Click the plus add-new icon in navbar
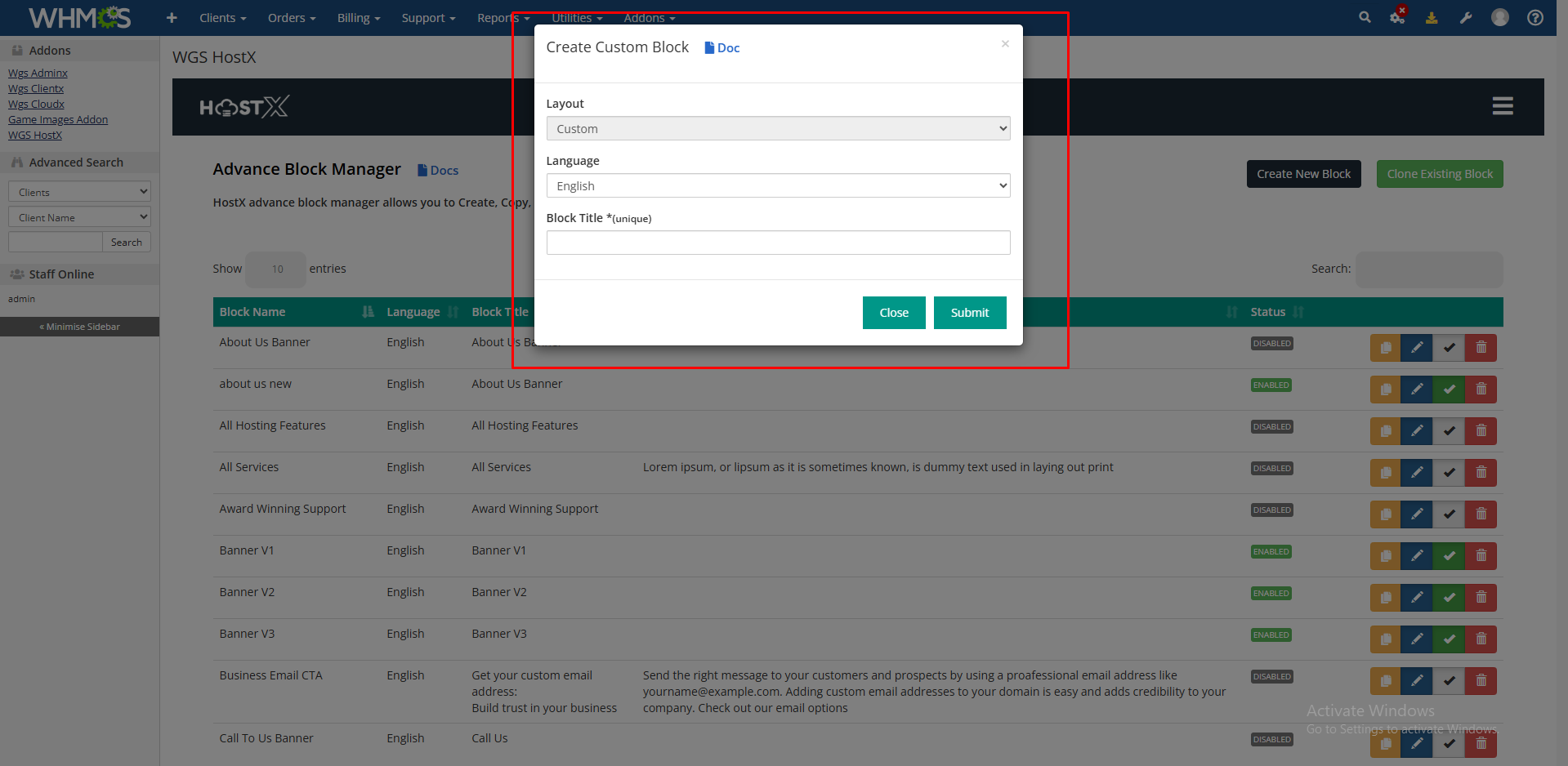The width and height of the screenshot is (1568, 766). point(172,17)
